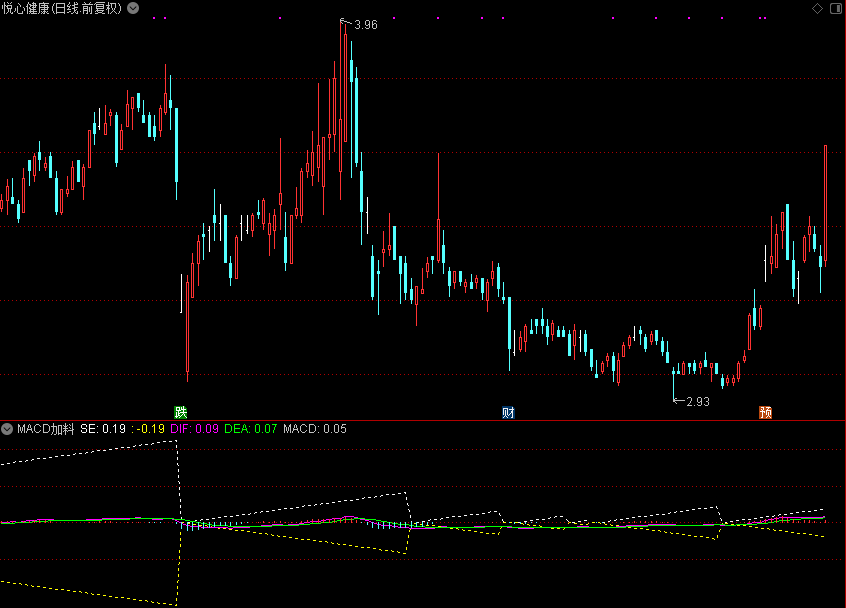Select the DEA: 0.07 indicator value
The height and width of the screenshot is (608, 846).
[x=251, y=429]
